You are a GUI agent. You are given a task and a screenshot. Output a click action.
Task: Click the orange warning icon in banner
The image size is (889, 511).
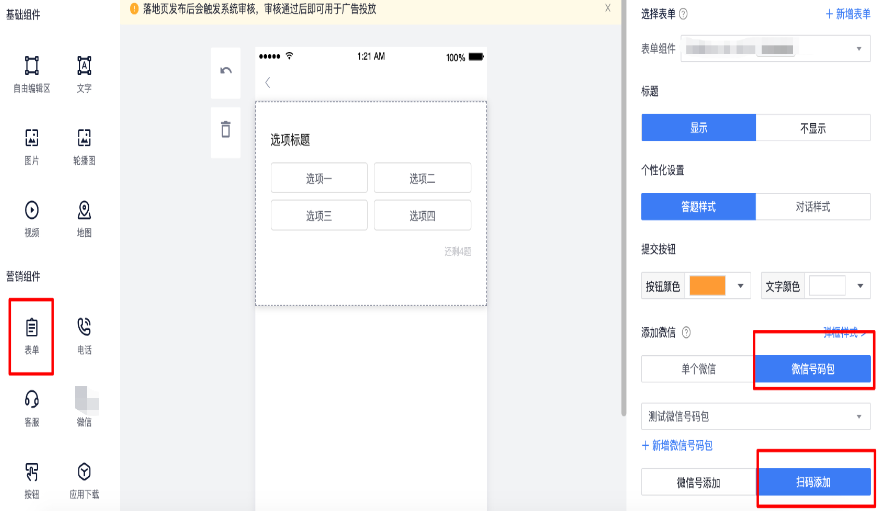click(x=134, y=9)
